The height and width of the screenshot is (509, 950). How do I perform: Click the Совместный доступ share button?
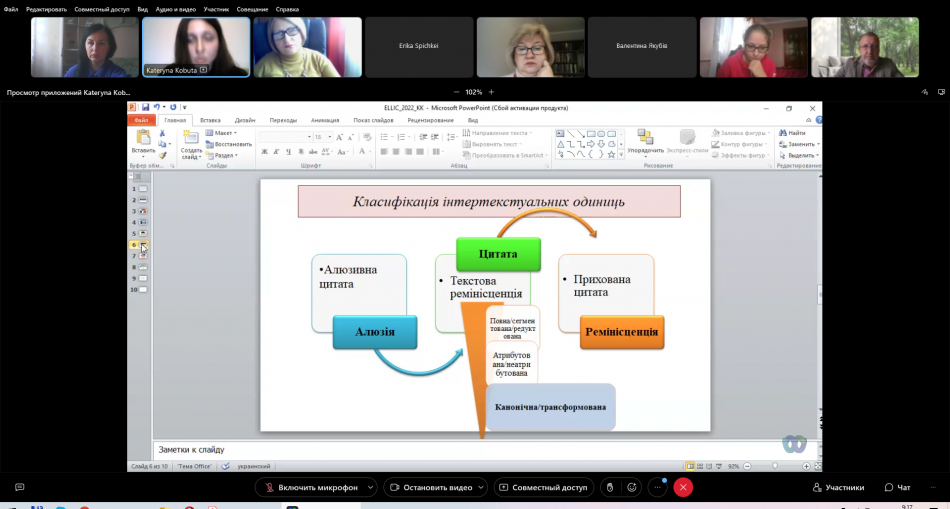(542, 487)
